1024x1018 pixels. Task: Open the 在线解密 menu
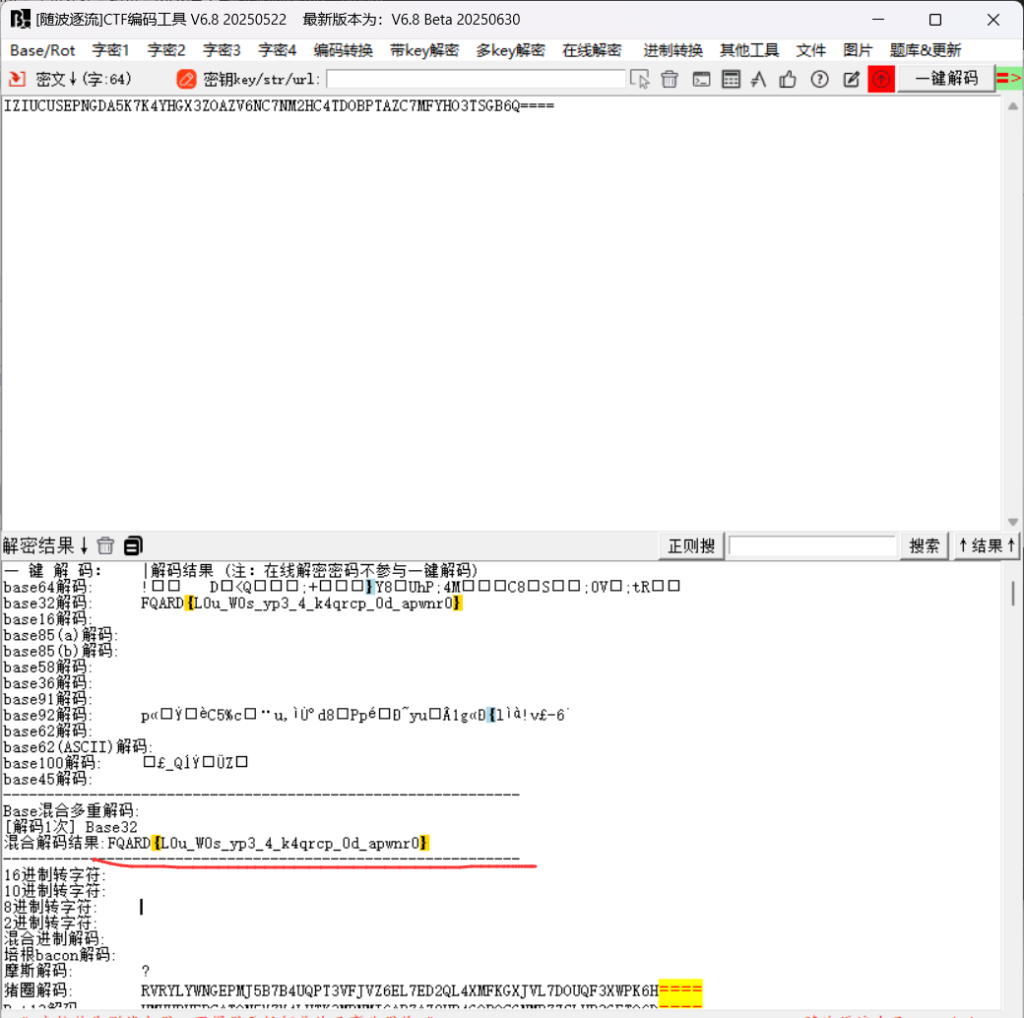pyautogui.click(x=591, y=50)
